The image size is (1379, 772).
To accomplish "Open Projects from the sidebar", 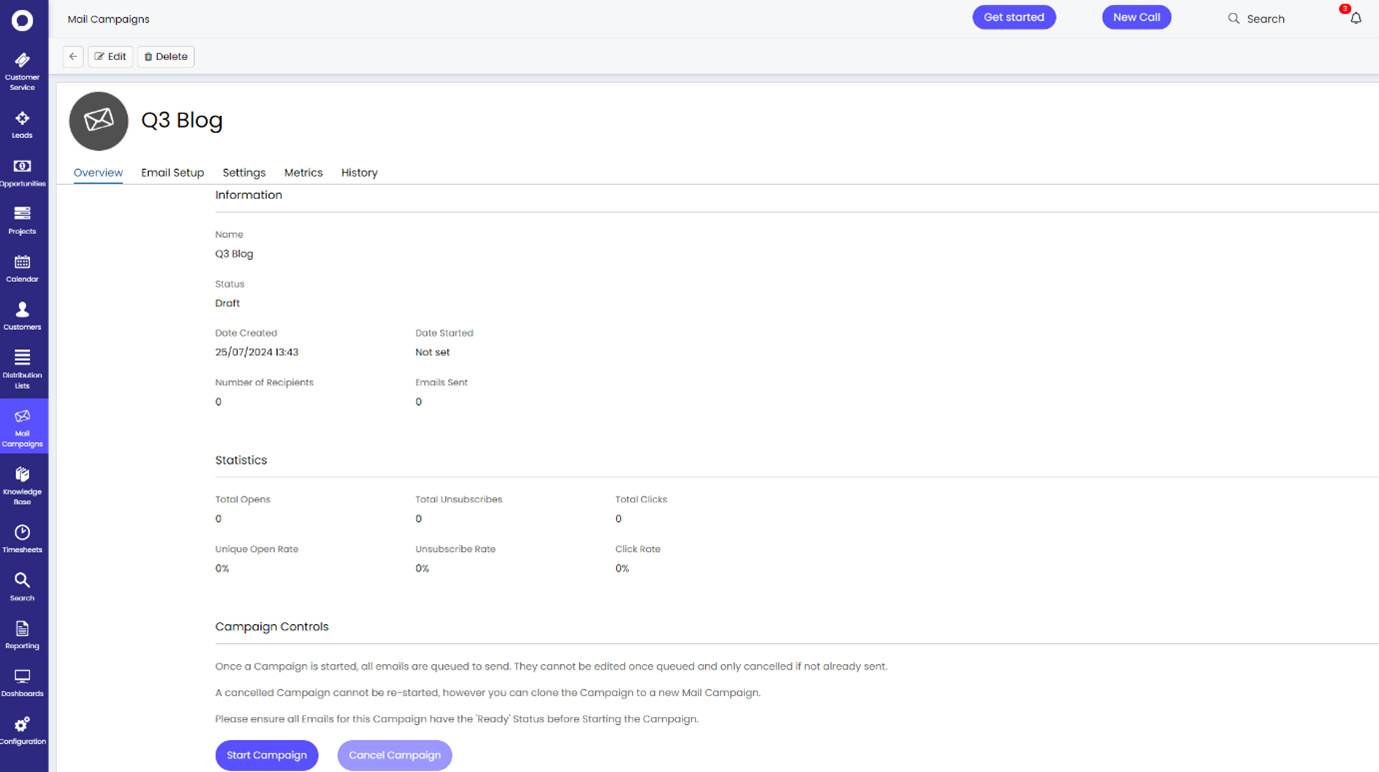I will coord(22,220).
